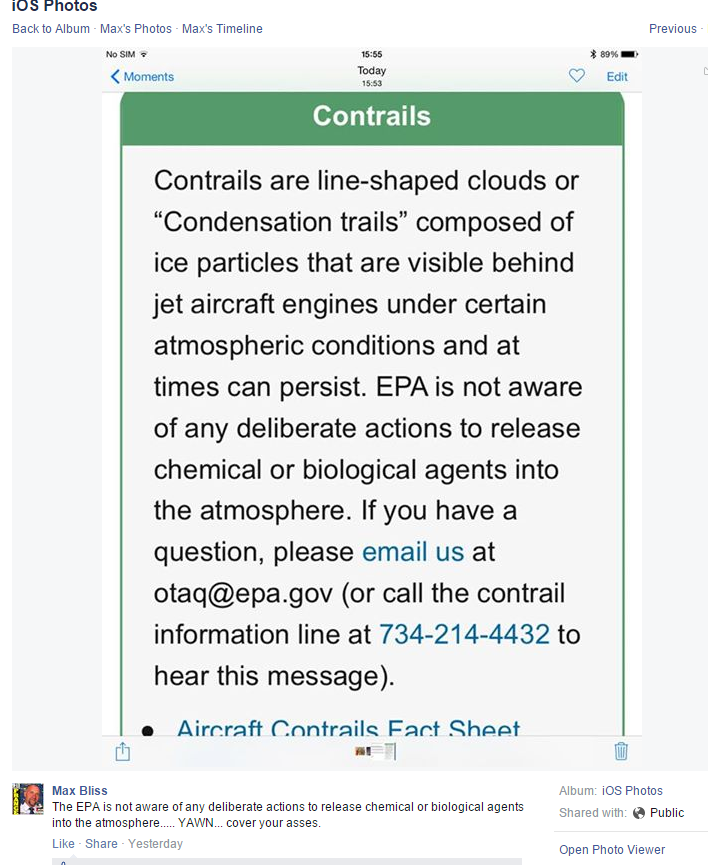The height and width of the screenshot is (865, 708).
Task: Click the battery status icon
Action: pos(629,54)
